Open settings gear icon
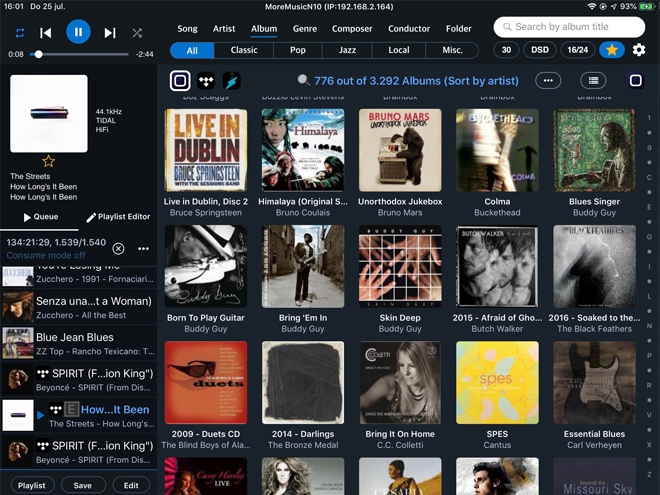Screen dimensions: 660x495 [639, 50]
